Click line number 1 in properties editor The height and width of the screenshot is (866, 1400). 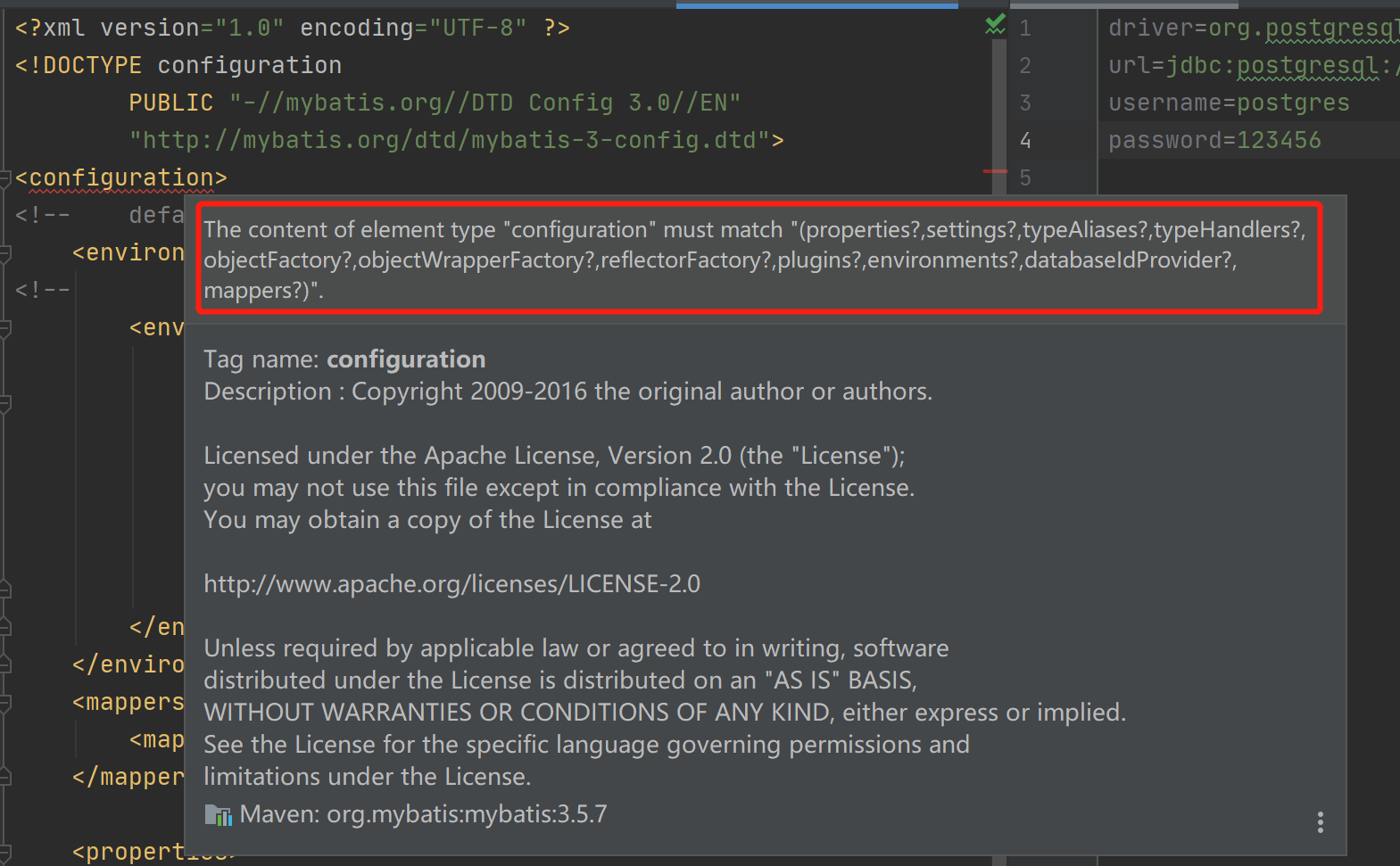tap(1025, 29)
